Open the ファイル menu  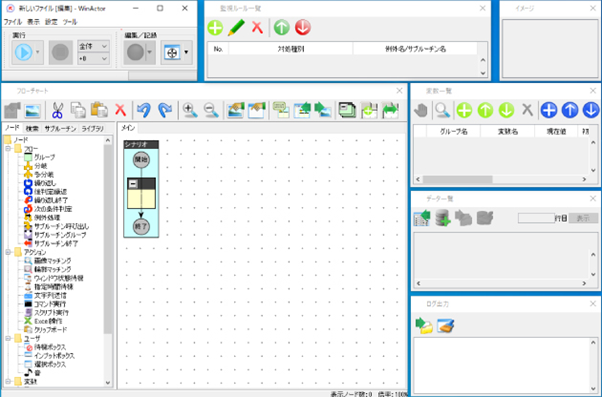(x=13, y=22)
